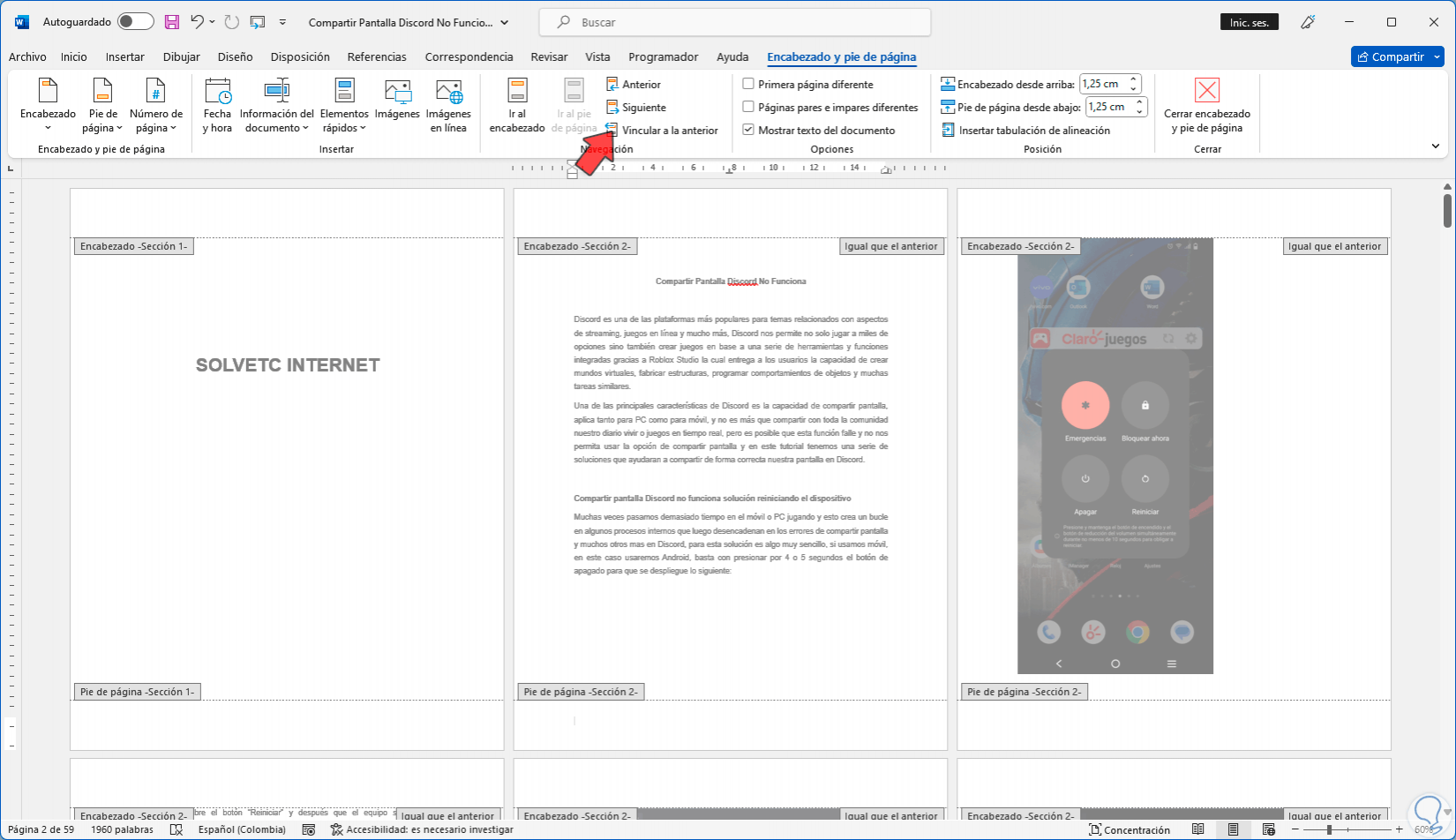This screenshot has height=840, width=1456.
Task: Insert Imágenes from device
Action: coord(397,99)
